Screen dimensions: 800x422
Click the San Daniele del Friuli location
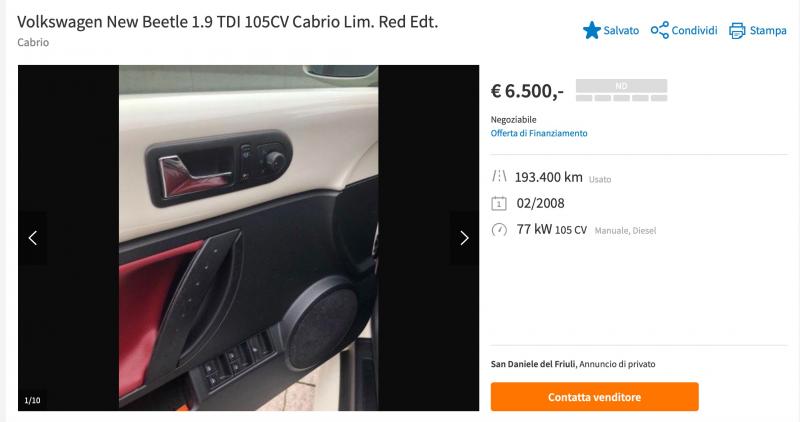(x=533, y=364)
